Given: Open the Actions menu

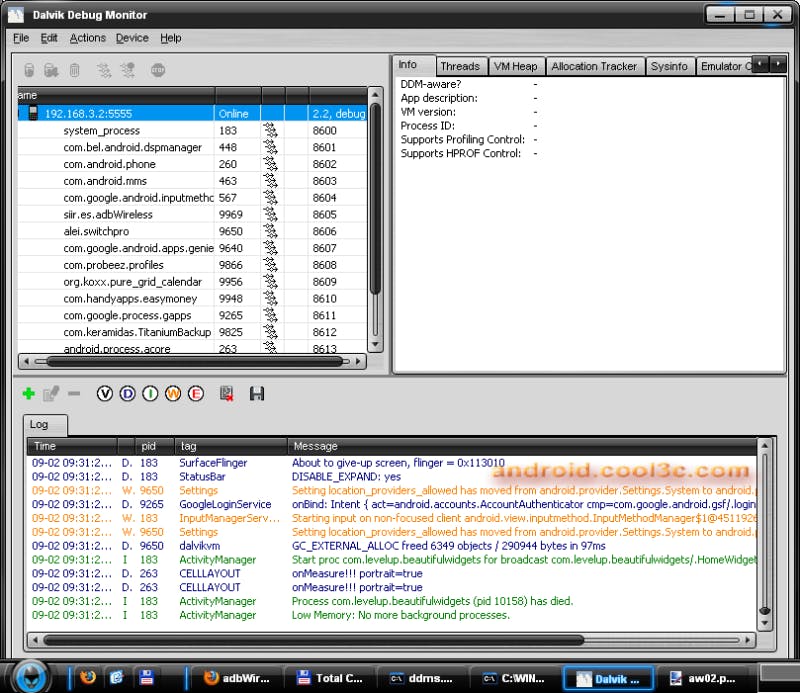Looking at the screenshot, I should tap(87, 38).
